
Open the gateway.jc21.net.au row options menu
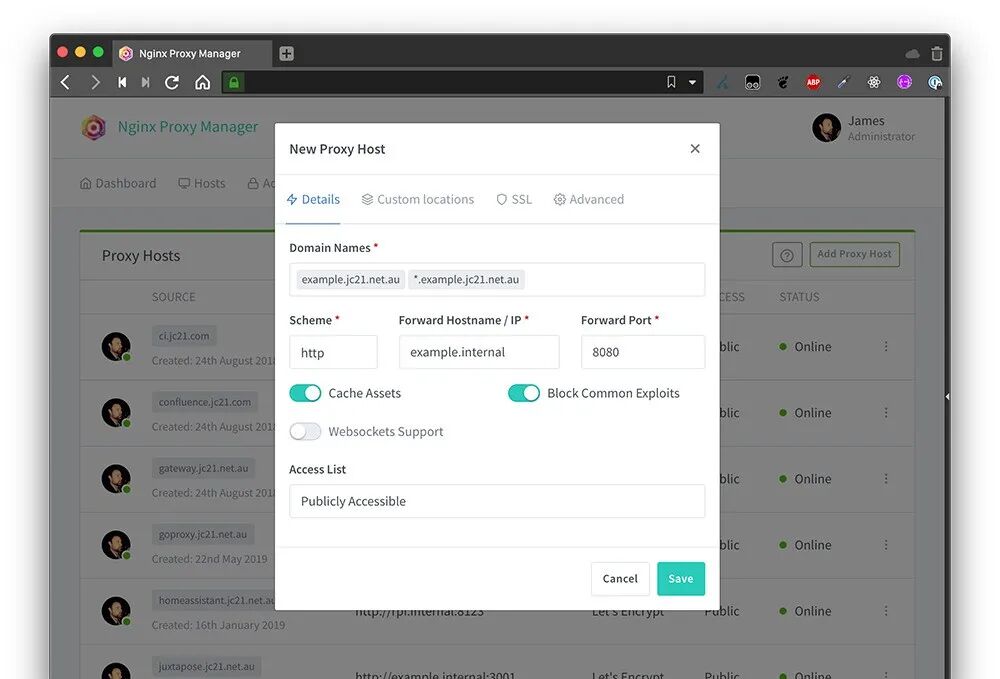[x=886, y=478]
